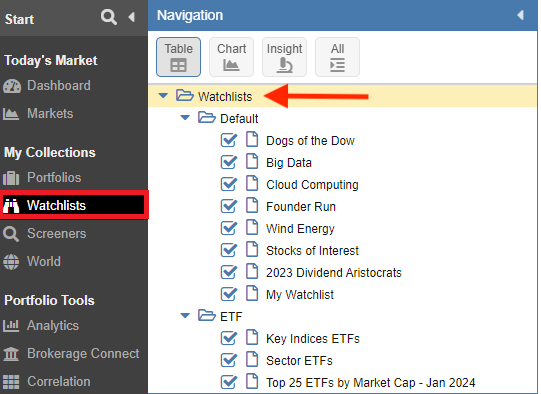This screenshot has height=394, width=541.
Task: Open the Sector ETFs watchlist
Action: point(299,361)
